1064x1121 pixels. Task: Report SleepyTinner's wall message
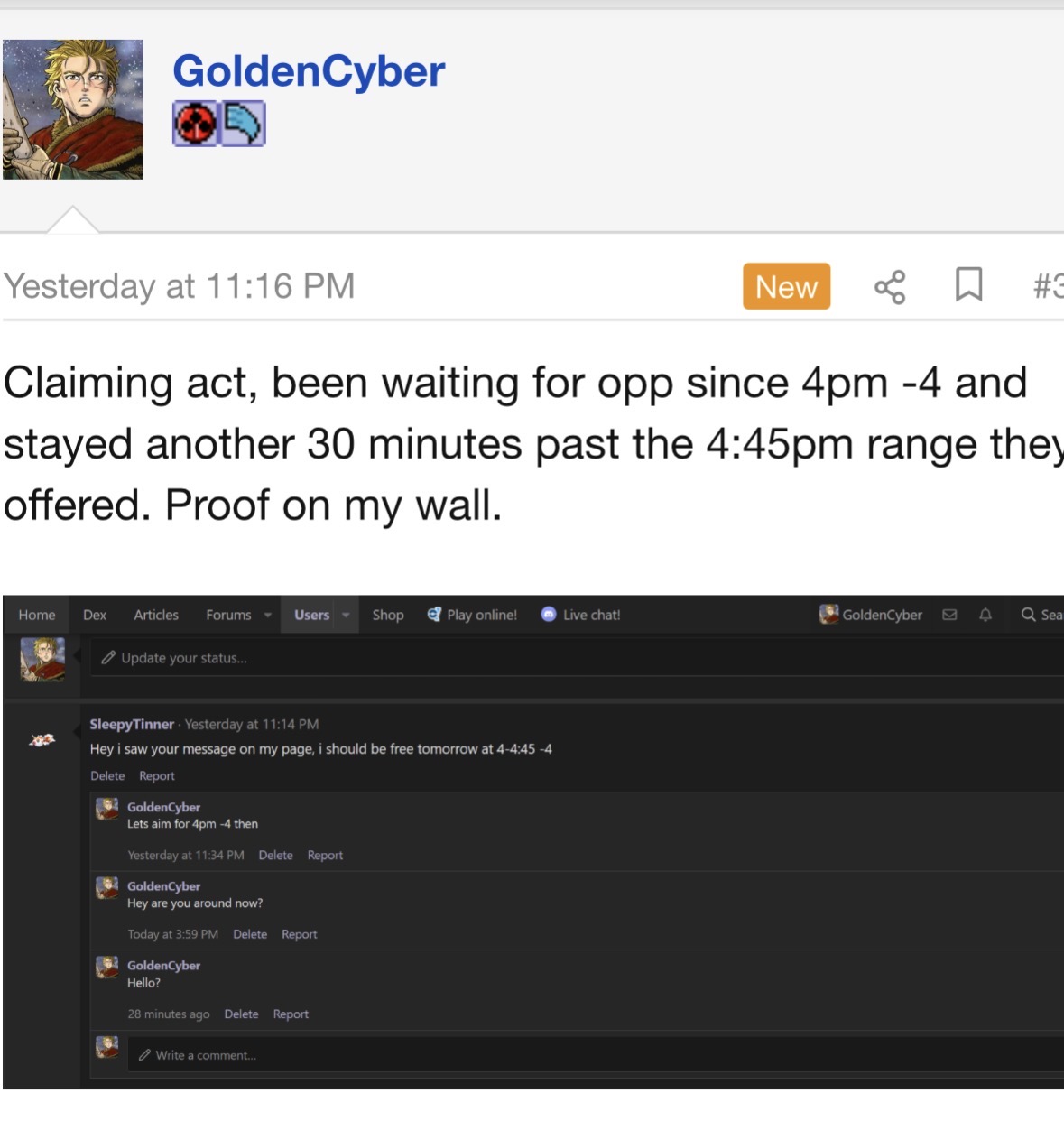click(x=157, y=775)
